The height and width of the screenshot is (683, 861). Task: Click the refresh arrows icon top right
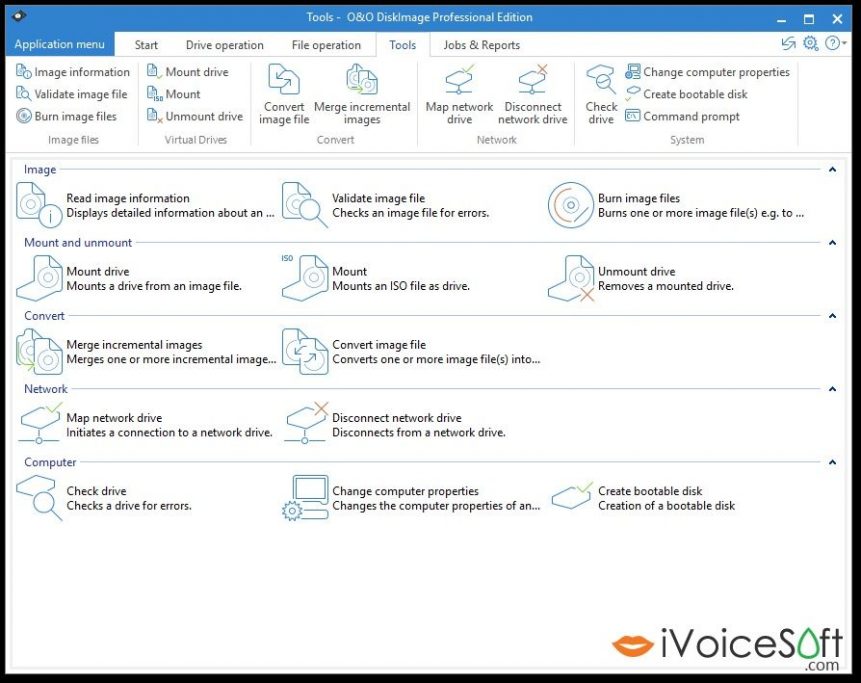(789, 43)
